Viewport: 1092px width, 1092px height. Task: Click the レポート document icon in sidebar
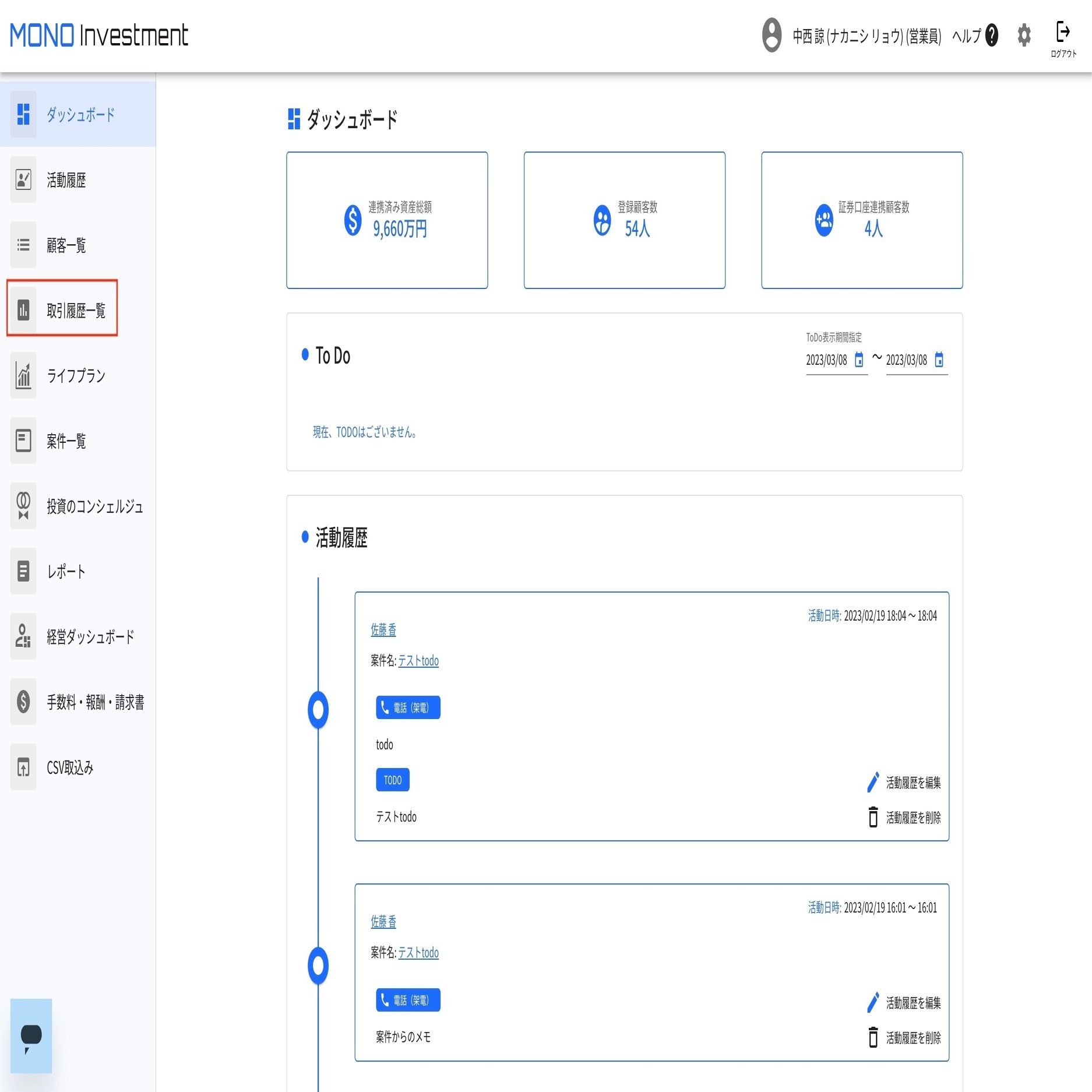click(23, 572)
